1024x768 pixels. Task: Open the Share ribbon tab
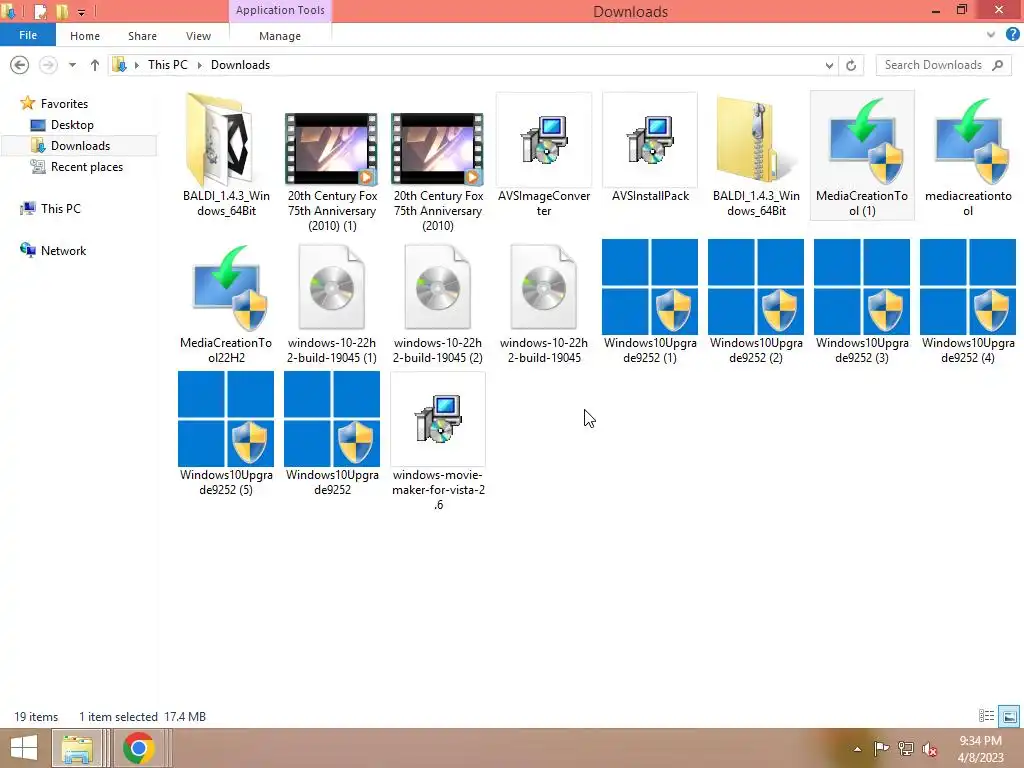pos(142,36)
